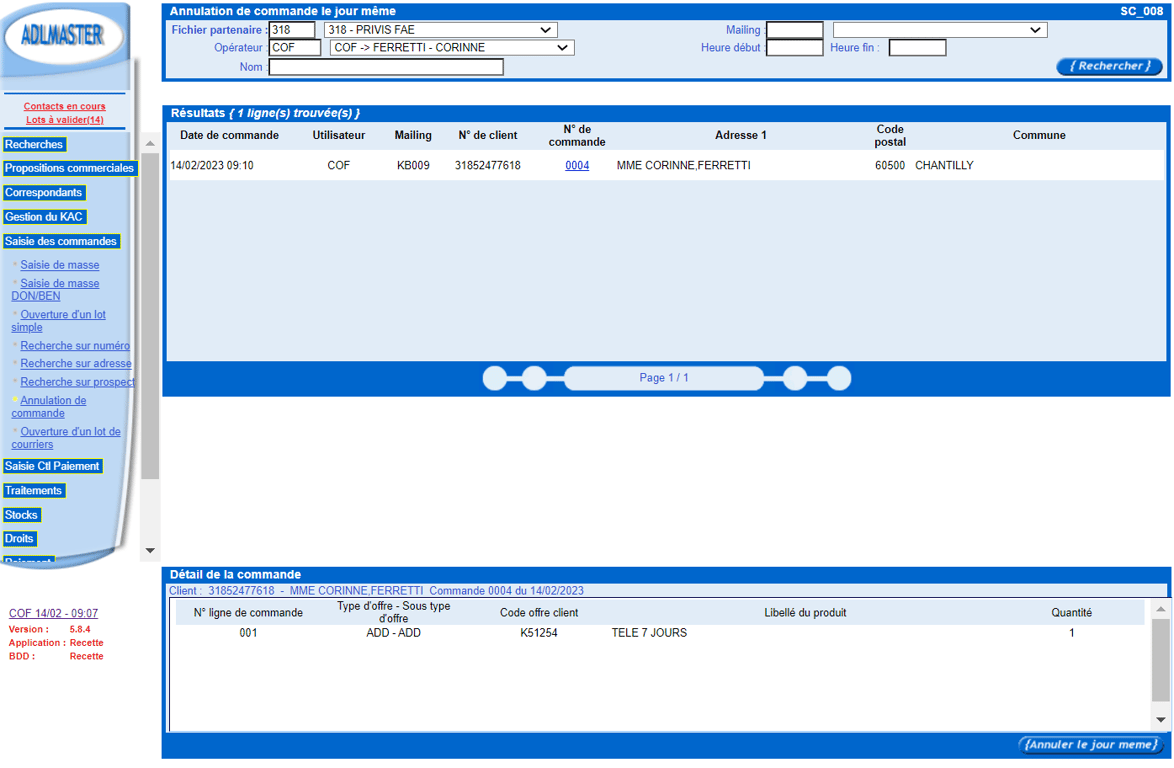This screenshot has height=768, width=1174.
Task: Open order number 0004 link
Action: tap(577, 165)
